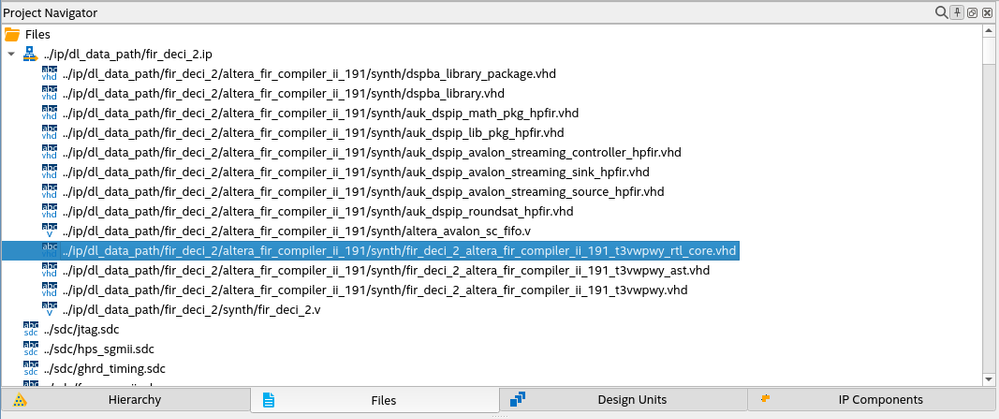Click the search magnifier icon in Project Navigator

click(x=942, y=12)
